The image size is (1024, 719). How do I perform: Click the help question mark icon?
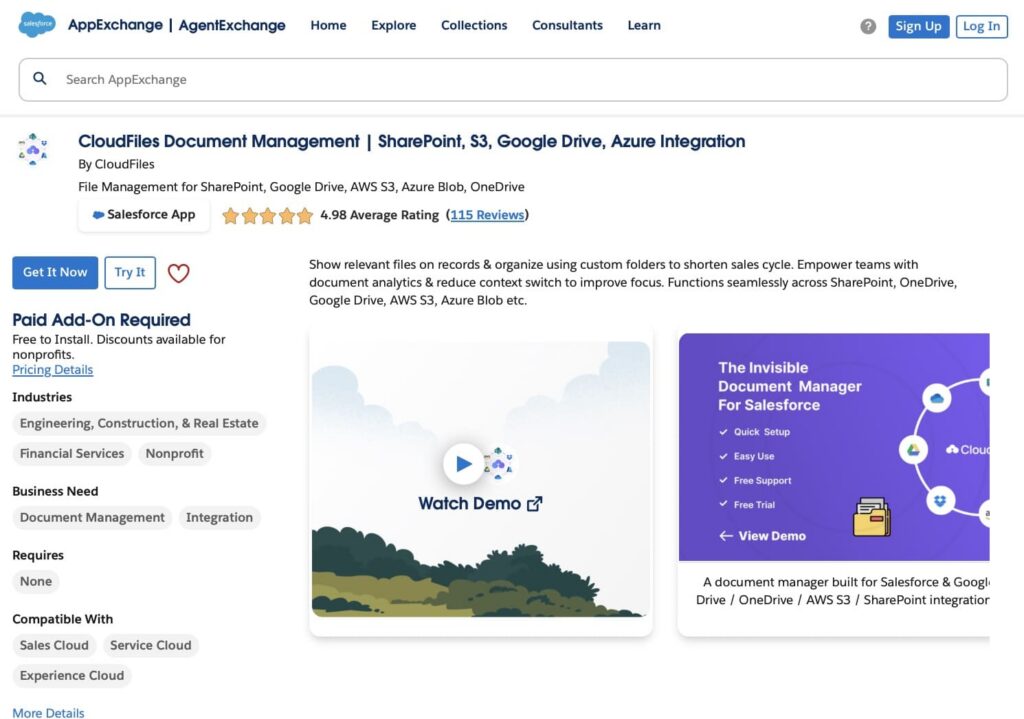[x=868, y=27]
